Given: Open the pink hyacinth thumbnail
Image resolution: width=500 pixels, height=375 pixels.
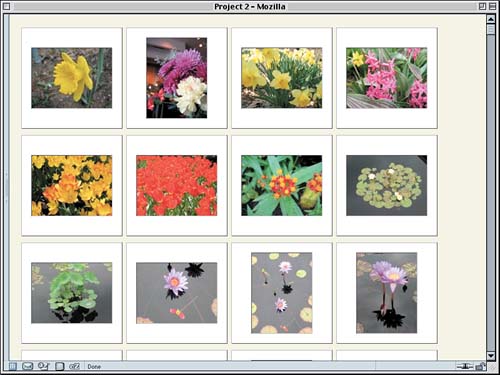Looking at the screenshot, I should 387,78.
